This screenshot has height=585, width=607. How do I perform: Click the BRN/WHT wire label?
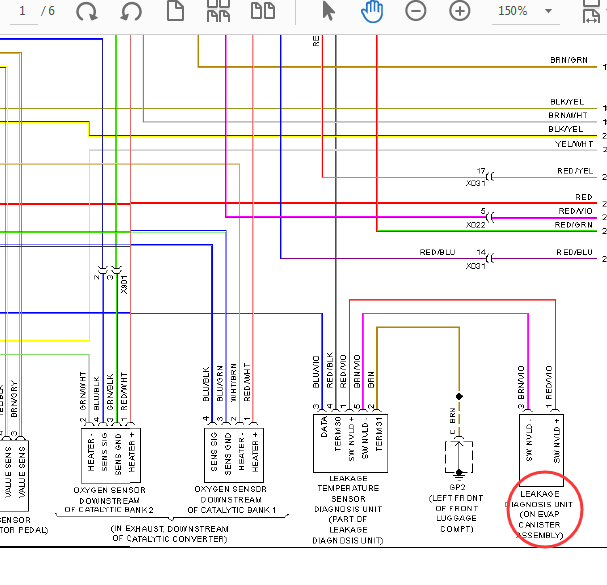[568, 115]
